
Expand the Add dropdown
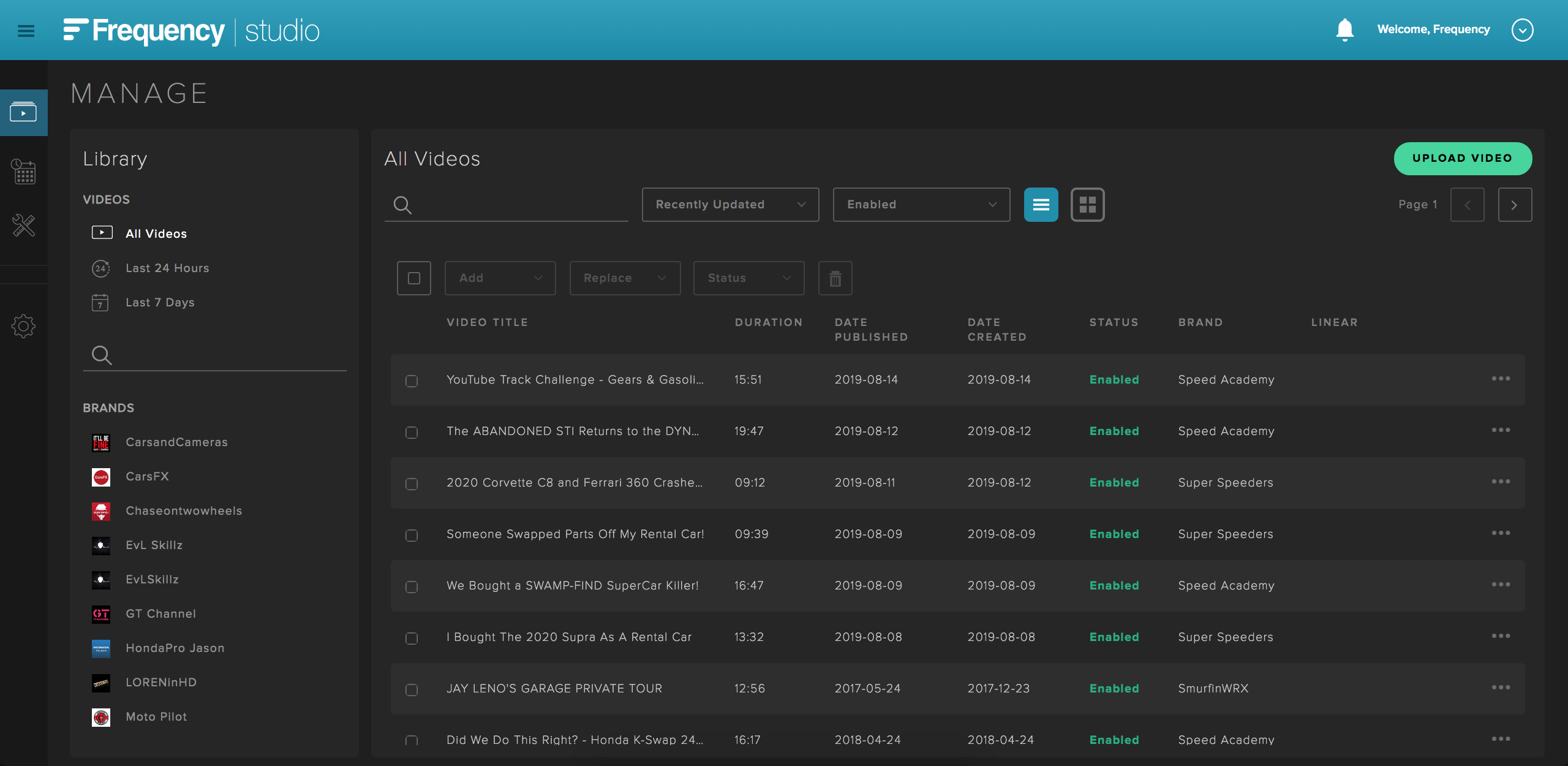click(500, 278)
